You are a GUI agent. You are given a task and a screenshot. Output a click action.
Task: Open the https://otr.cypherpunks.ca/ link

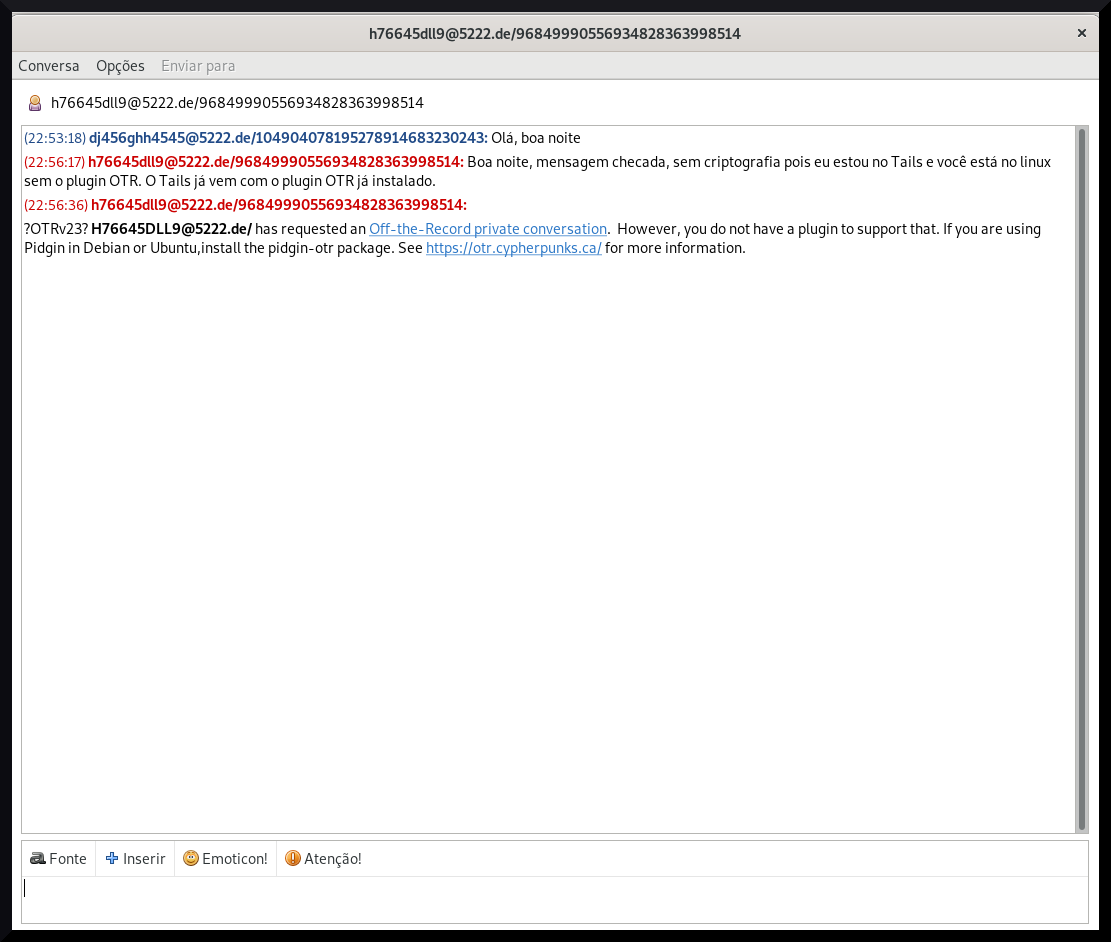[514, 248]
